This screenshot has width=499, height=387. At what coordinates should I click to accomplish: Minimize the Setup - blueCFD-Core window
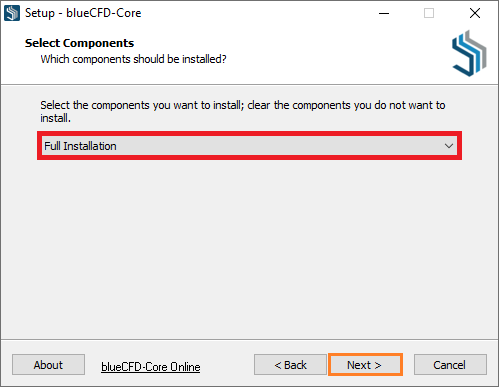(384, 13)
